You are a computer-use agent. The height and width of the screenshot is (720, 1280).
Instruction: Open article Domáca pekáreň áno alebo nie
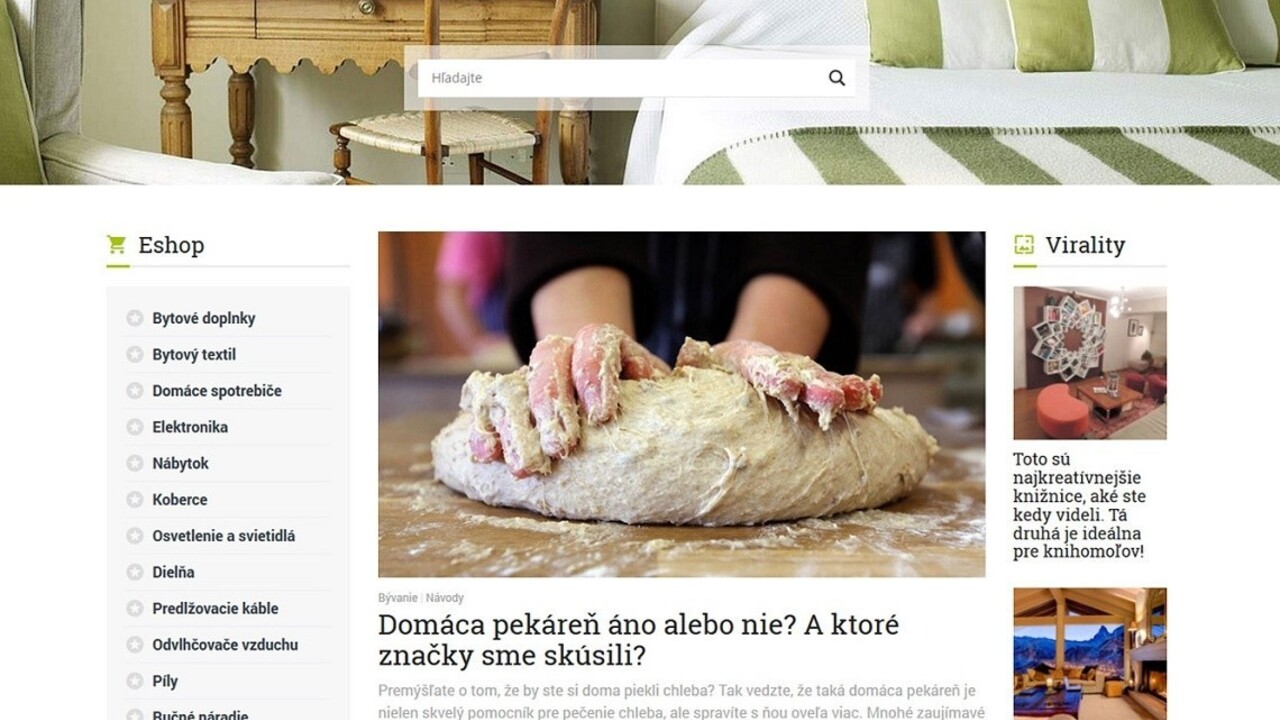click(638, 640)
